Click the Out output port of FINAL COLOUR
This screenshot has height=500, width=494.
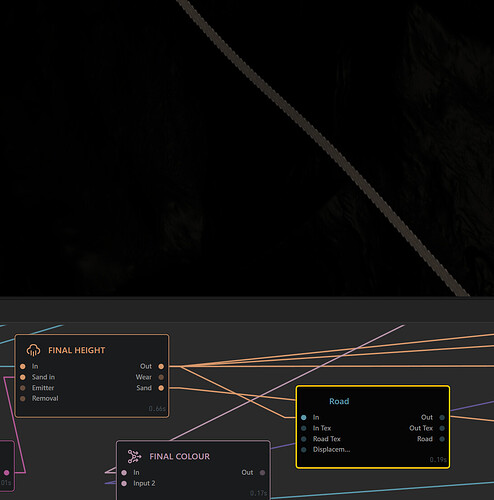tap(263, 473)
